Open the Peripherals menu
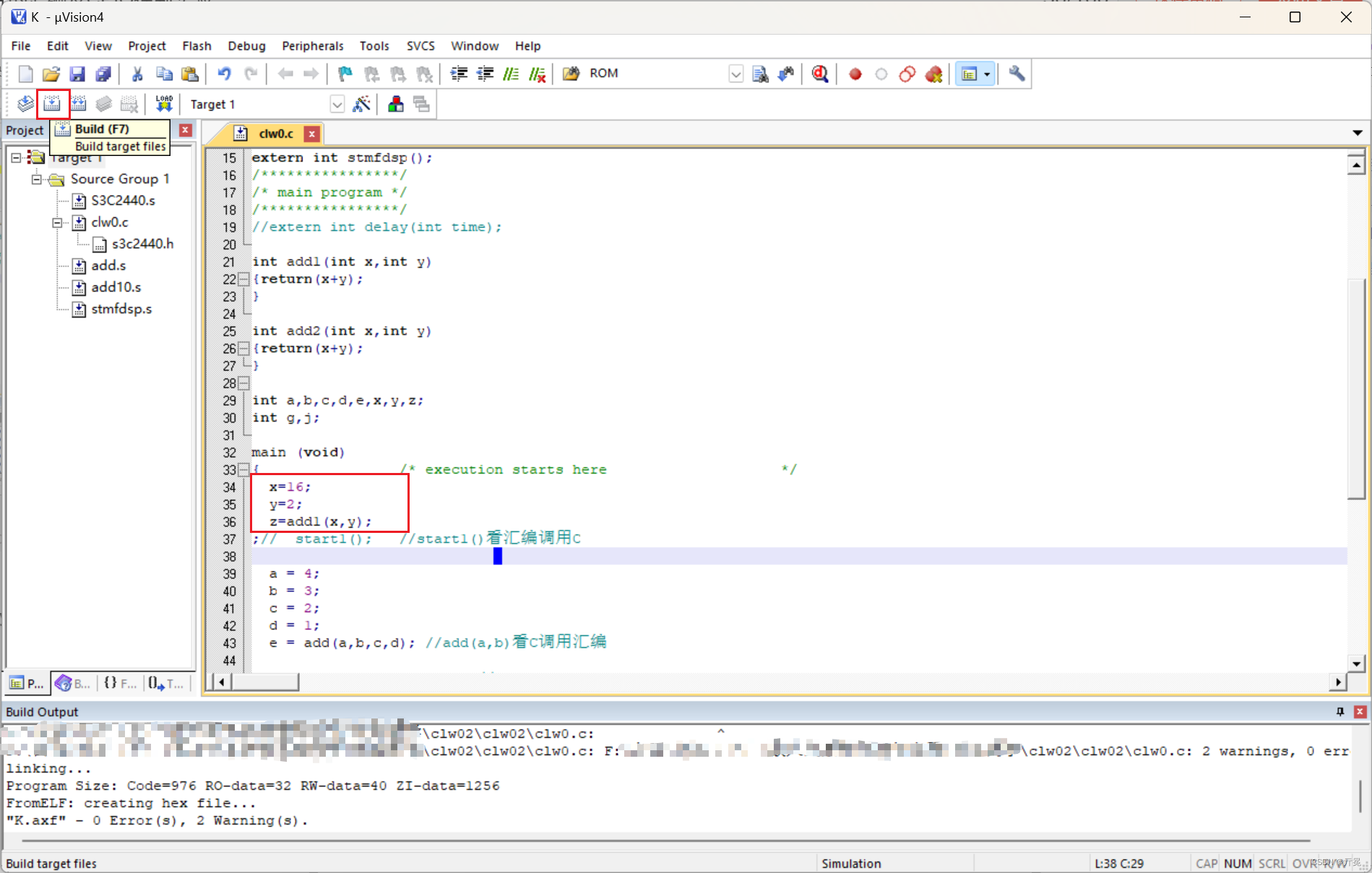Image resolution: width=1372 pixels, height=873 pixels. 313,45
